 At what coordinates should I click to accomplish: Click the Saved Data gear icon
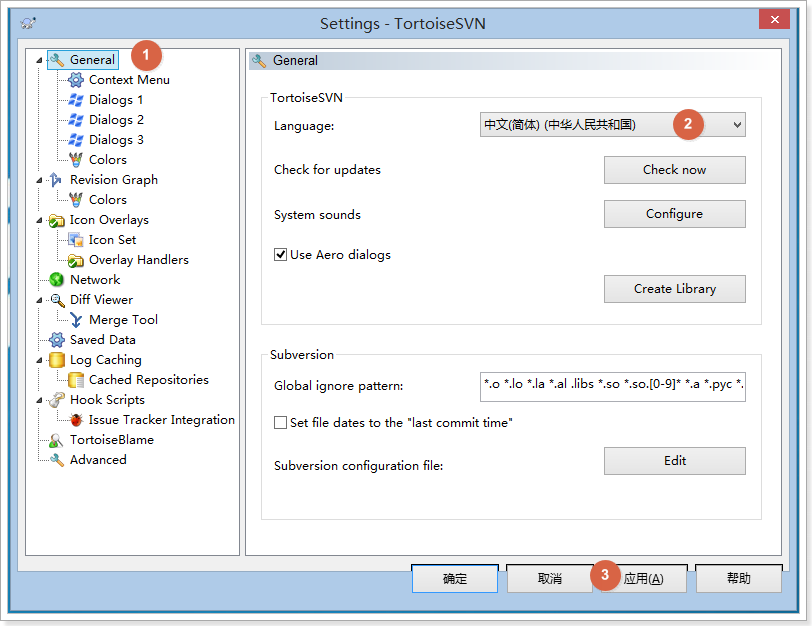click(x=56, y=340)
